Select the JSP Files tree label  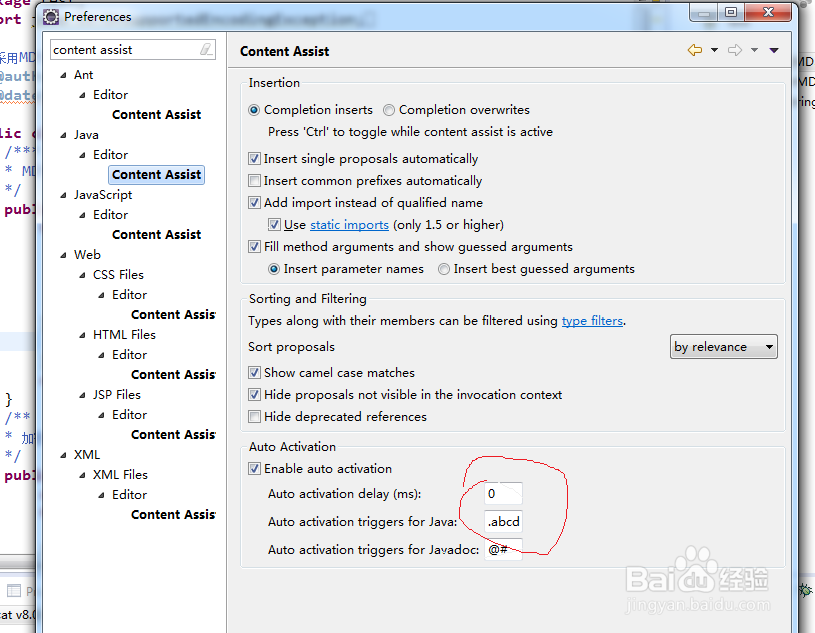click(x=117, y=394)
